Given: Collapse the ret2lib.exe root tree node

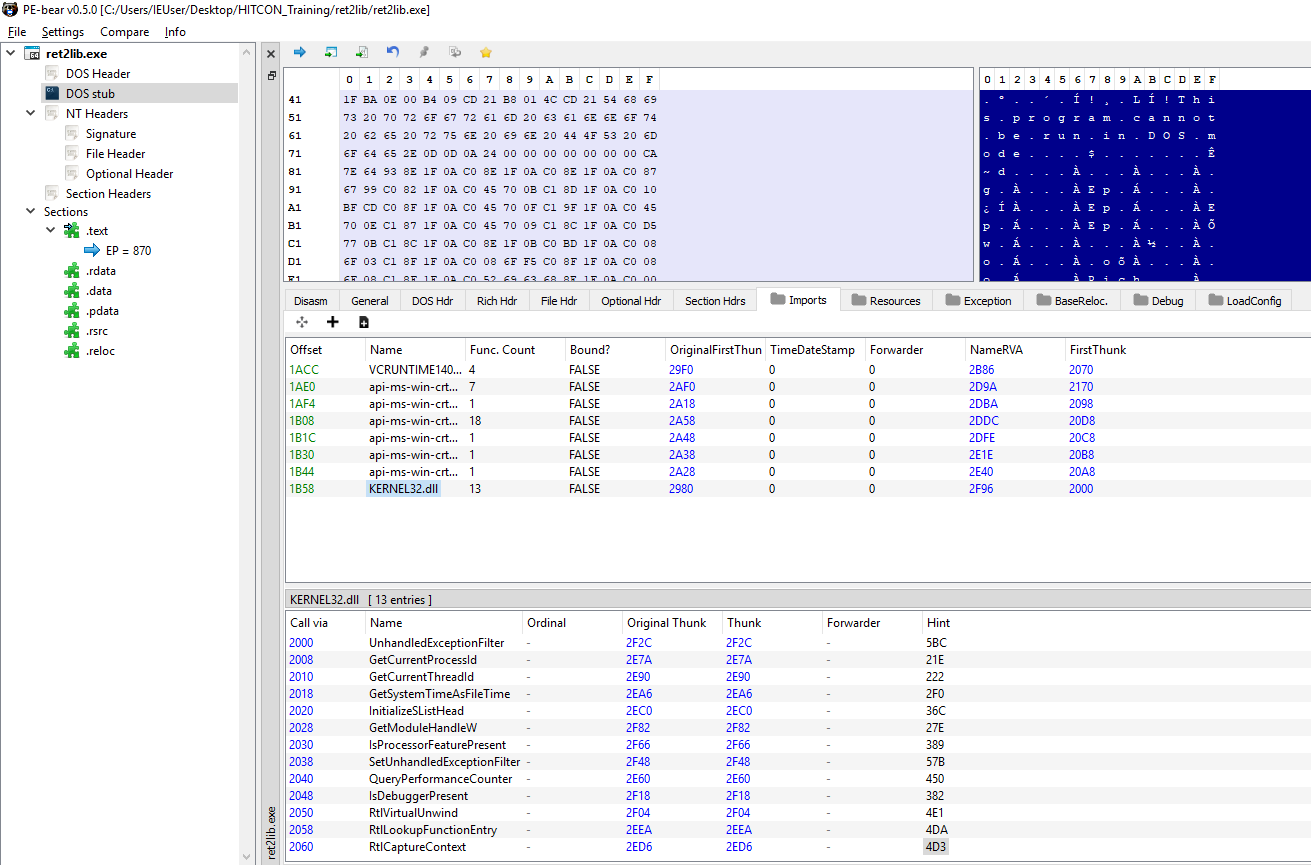Looking at the screenshot, I should [x=11, y=53].
